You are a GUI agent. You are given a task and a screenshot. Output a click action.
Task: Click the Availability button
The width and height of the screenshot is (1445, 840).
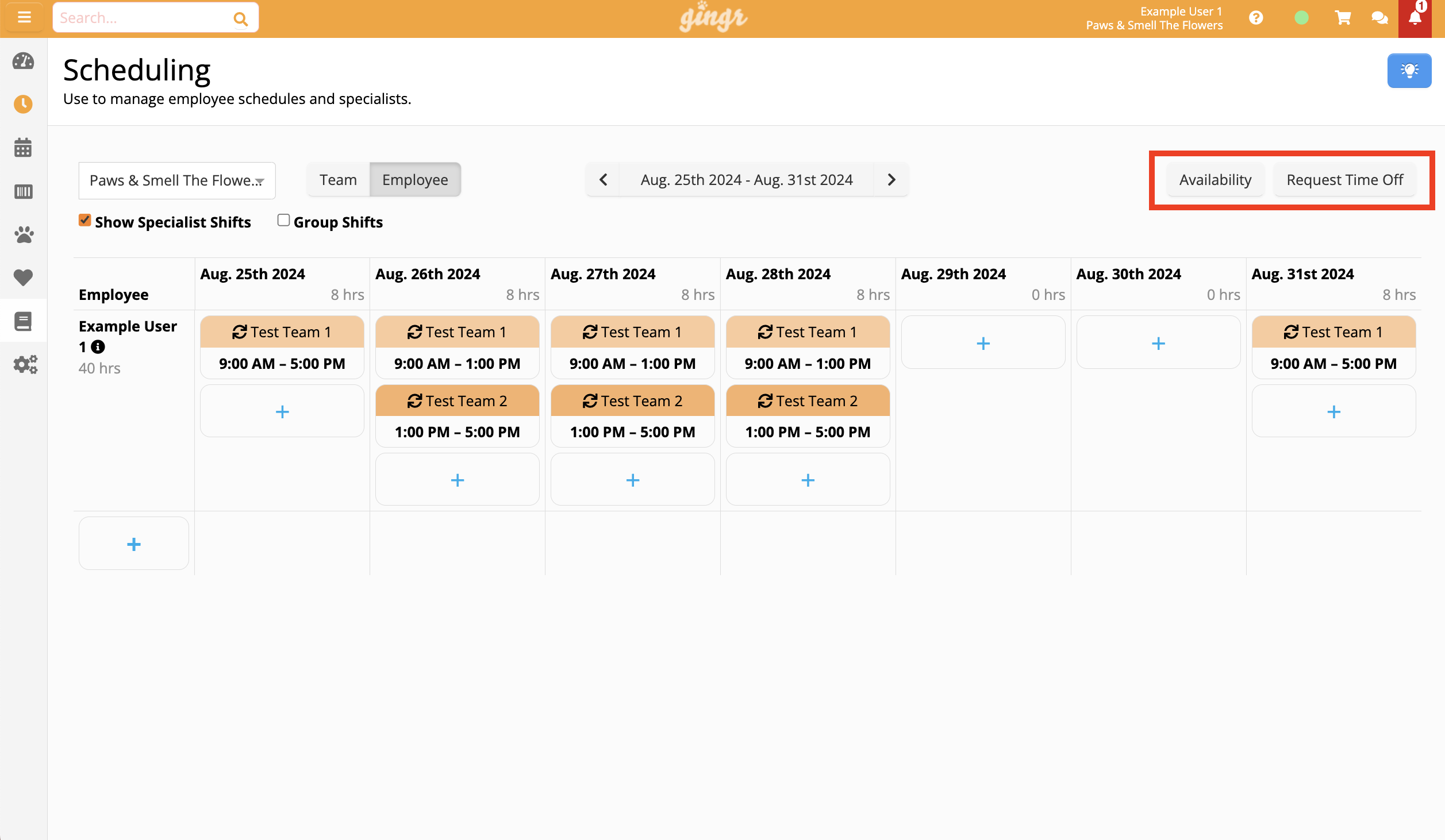click(x=1215, y=180)
